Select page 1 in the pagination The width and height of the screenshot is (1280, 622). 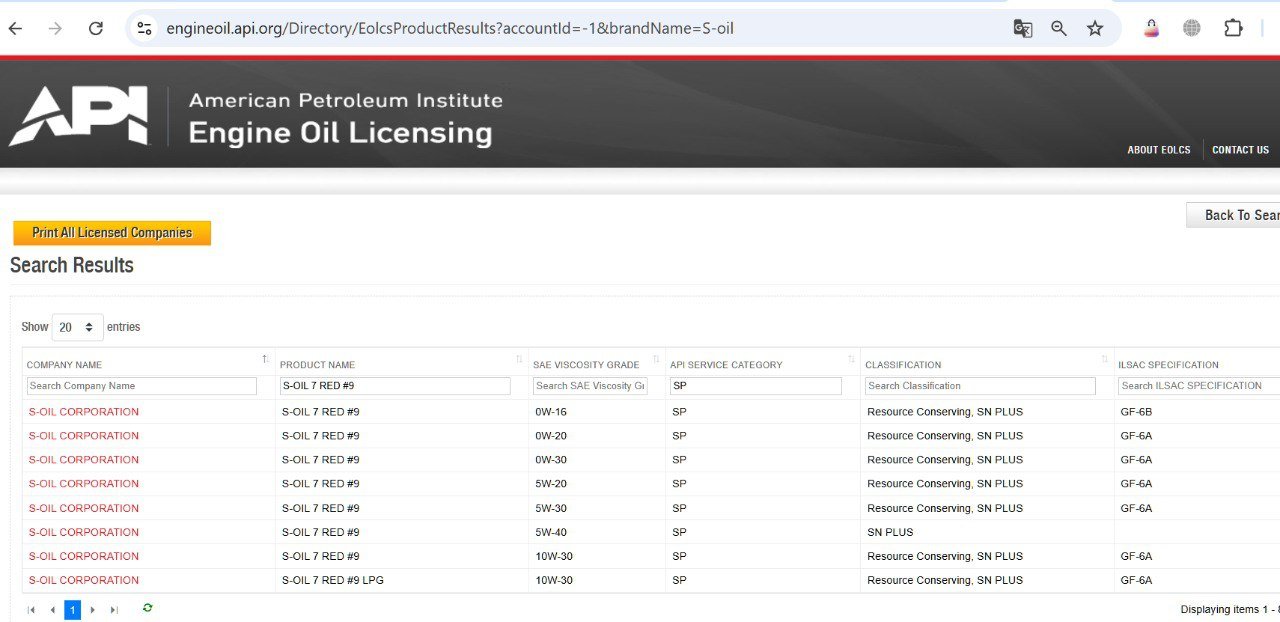72,610
